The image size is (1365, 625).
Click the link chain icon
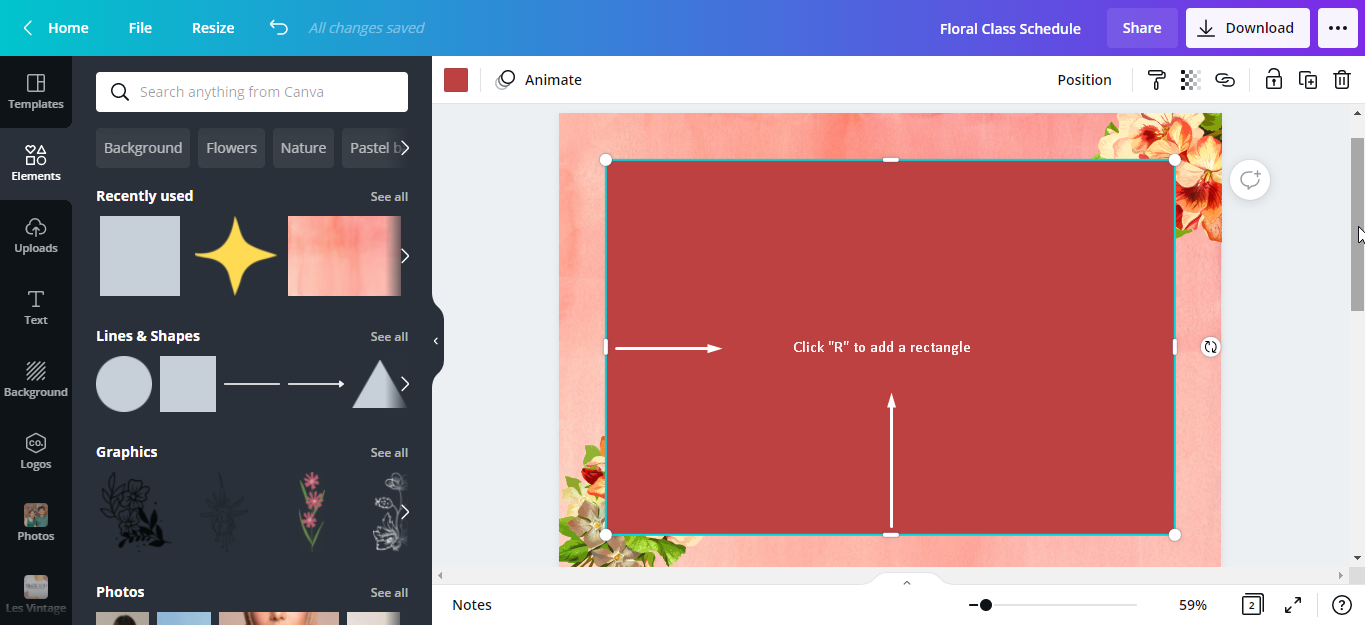pos(1225,80)
